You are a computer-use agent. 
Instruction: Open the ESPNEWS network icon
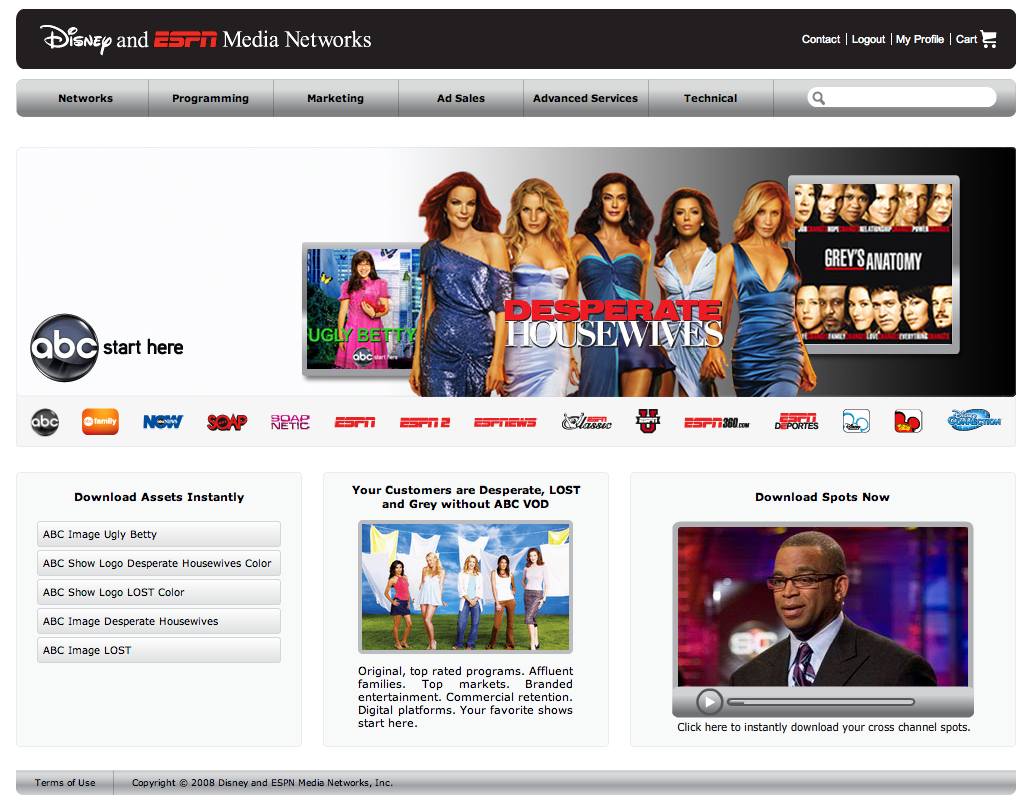point(505,422)
